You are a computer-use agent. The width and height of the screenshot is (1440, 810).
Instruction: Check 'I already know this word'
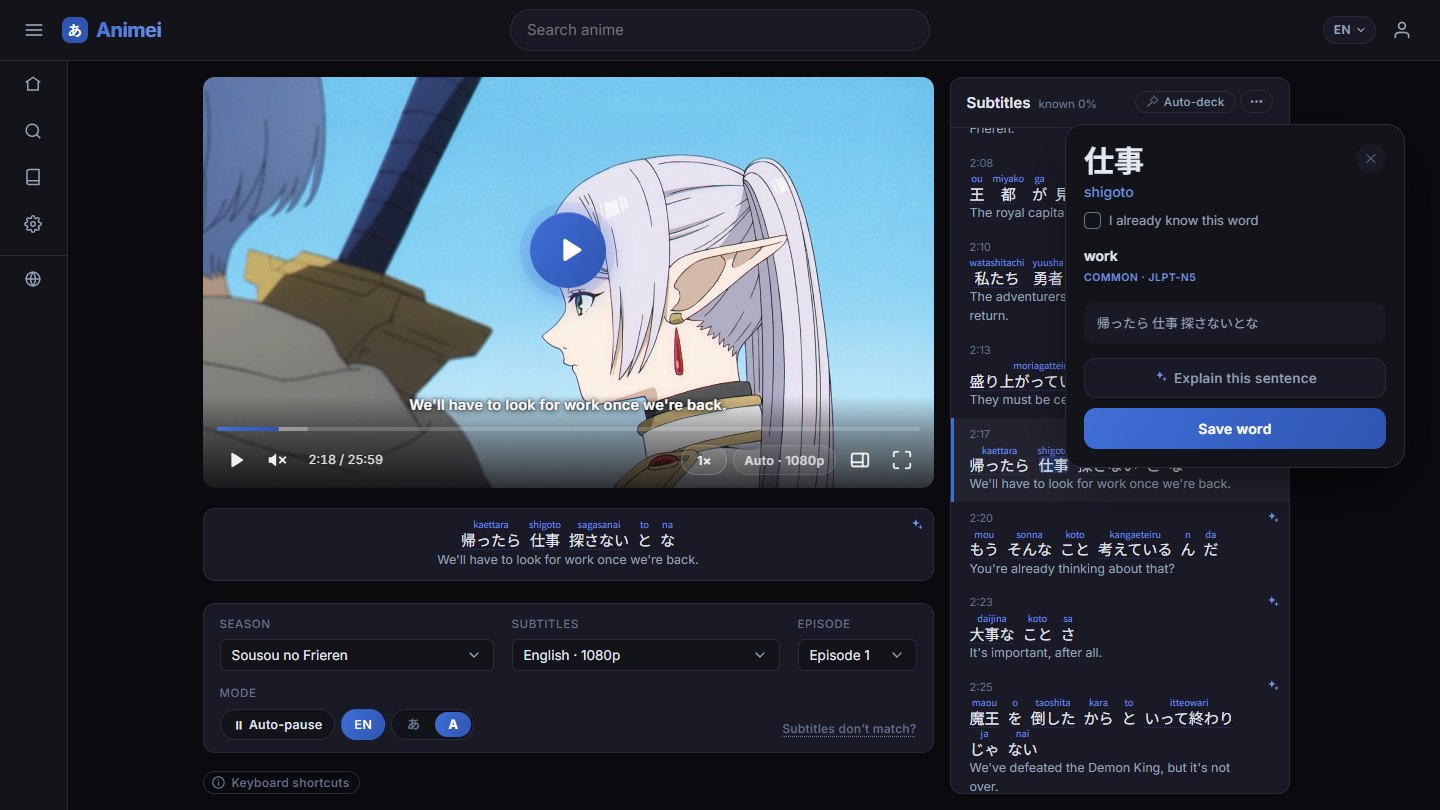click(1093, 220)
